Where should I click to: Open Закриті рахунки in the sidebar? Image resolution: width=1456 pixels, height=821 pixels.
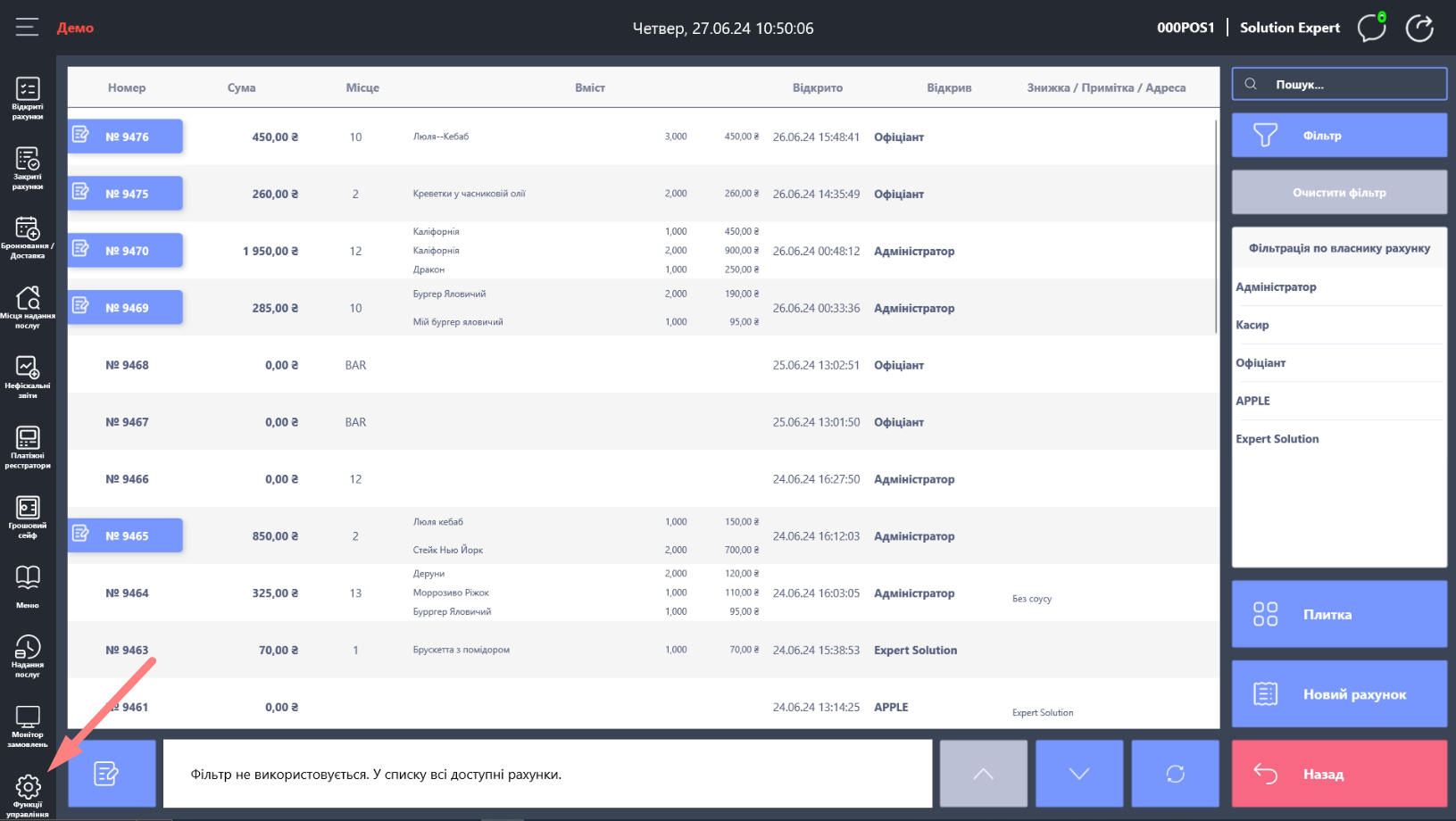pos(28,167)
